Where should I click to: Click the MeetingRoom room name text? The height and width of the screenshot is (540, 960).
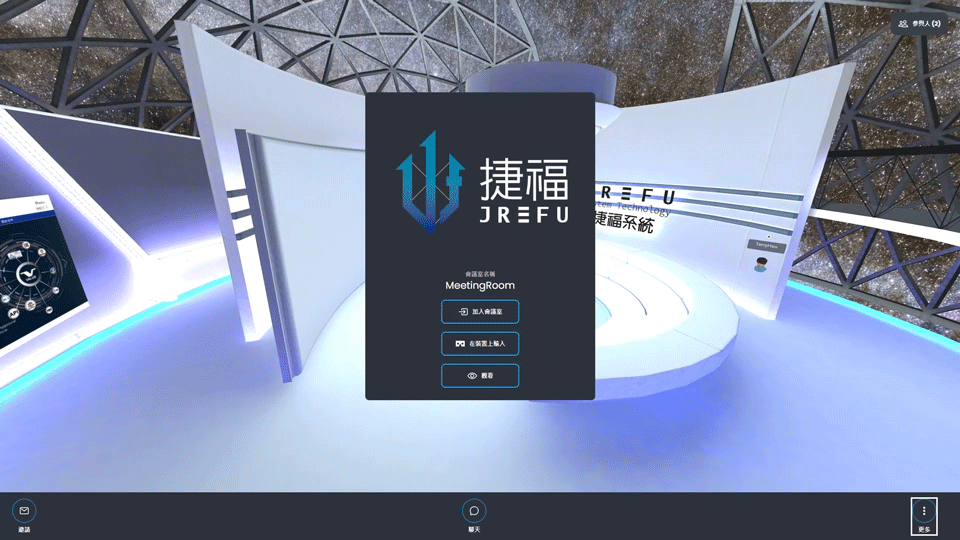click(480, 286)
